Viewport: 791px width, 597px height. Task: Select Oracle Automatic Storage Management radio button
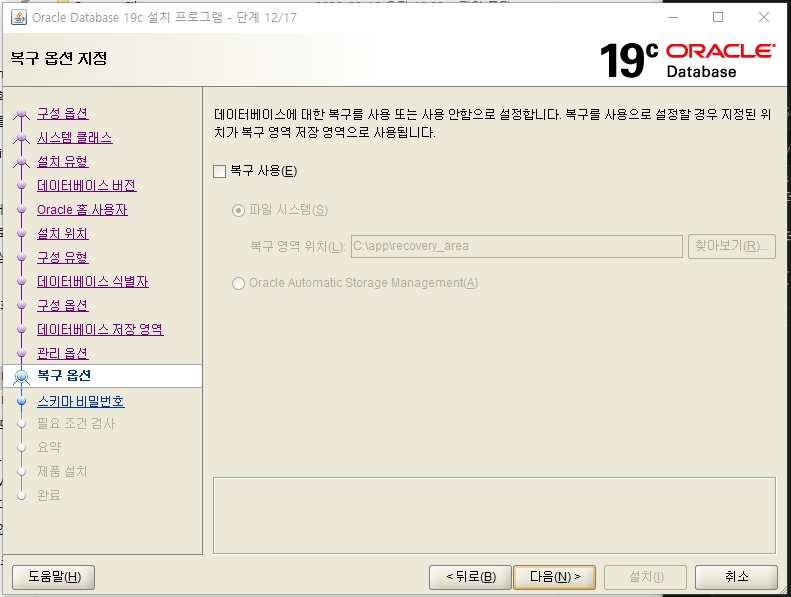238,283
